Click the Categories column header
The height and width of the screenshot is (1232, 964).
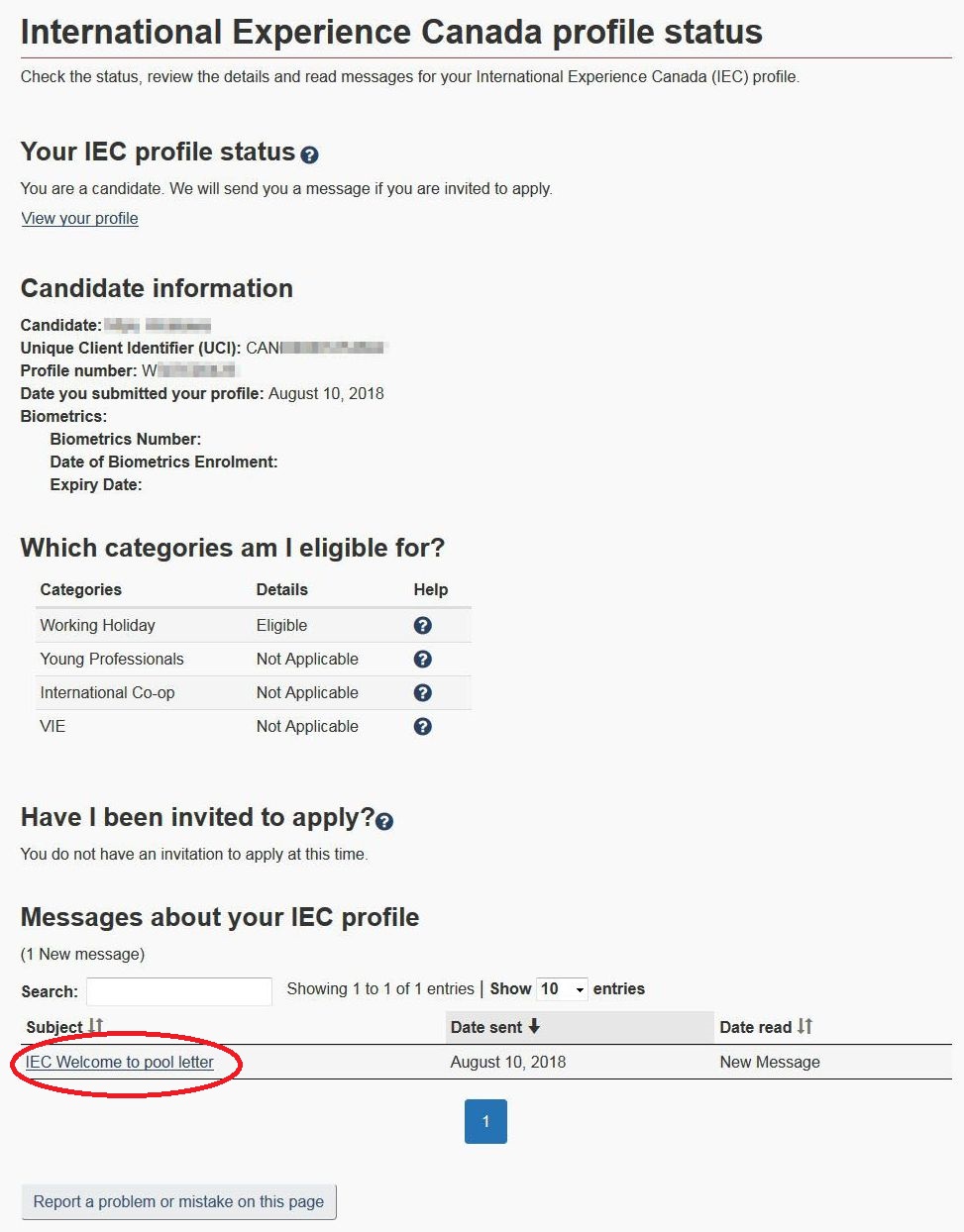(x=81, y=589)
